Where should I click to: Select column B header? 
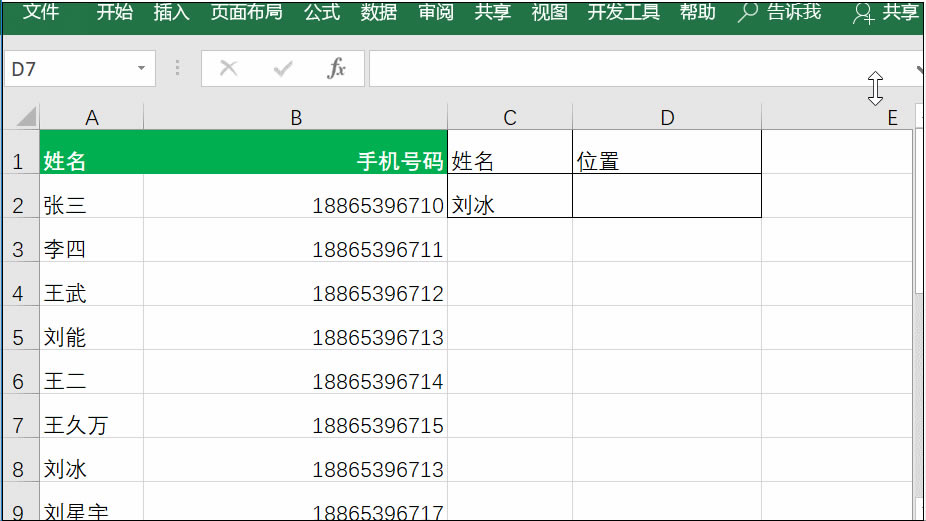pos(295,118)
